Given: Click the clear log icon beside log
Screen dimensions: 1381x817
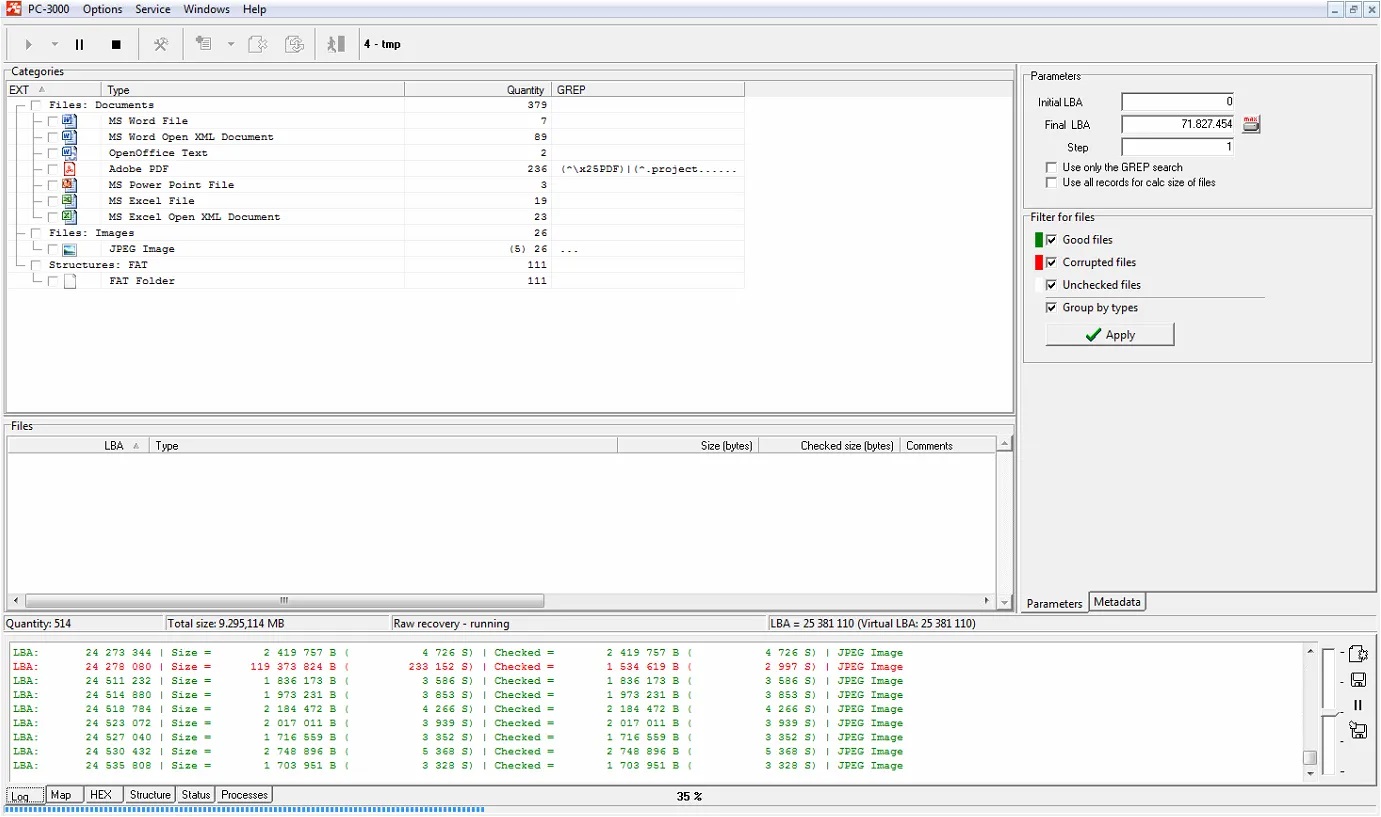Looking at the screenshot, I should click(x=1358, y=655).
